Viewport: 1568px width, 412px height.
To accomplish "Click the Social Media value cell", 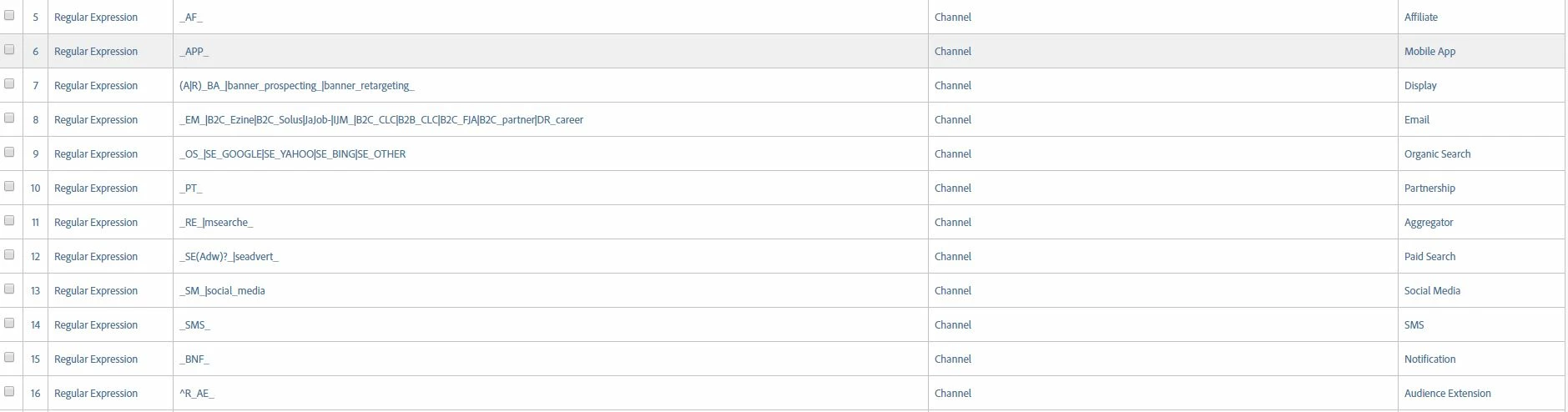I will (1481, 290).
